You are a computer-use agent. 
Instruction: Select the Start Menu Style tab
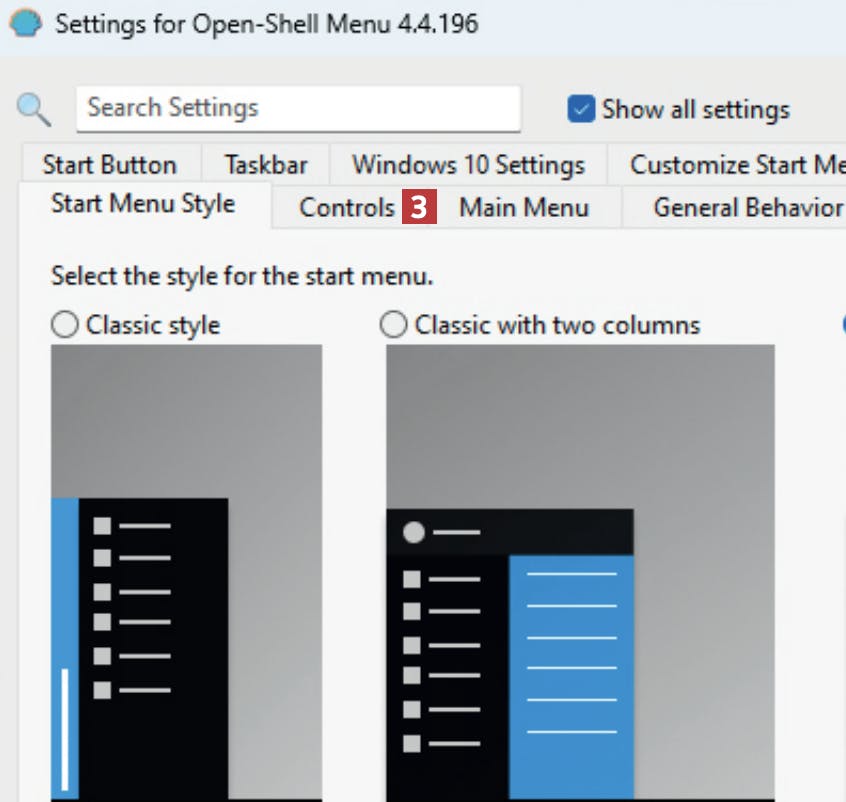click(143, 204)
